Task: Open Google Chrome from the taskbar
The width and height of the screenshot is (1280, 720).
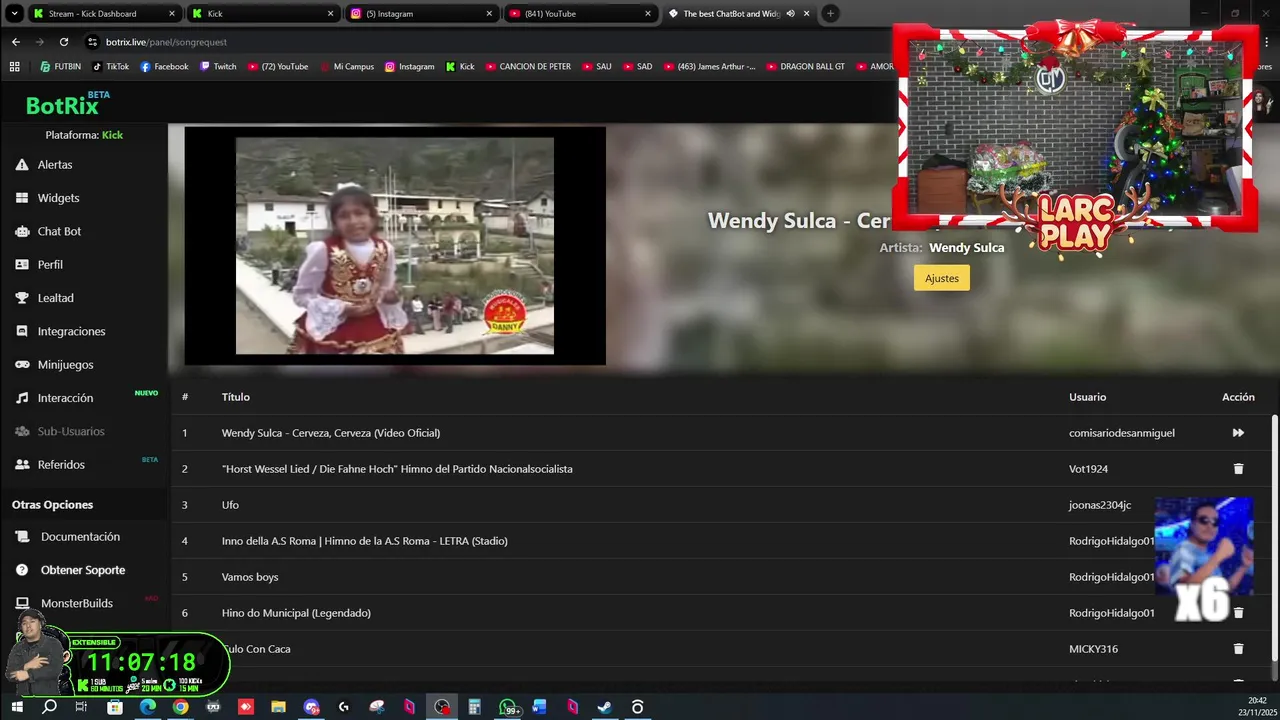Action: tap(180, 707)
